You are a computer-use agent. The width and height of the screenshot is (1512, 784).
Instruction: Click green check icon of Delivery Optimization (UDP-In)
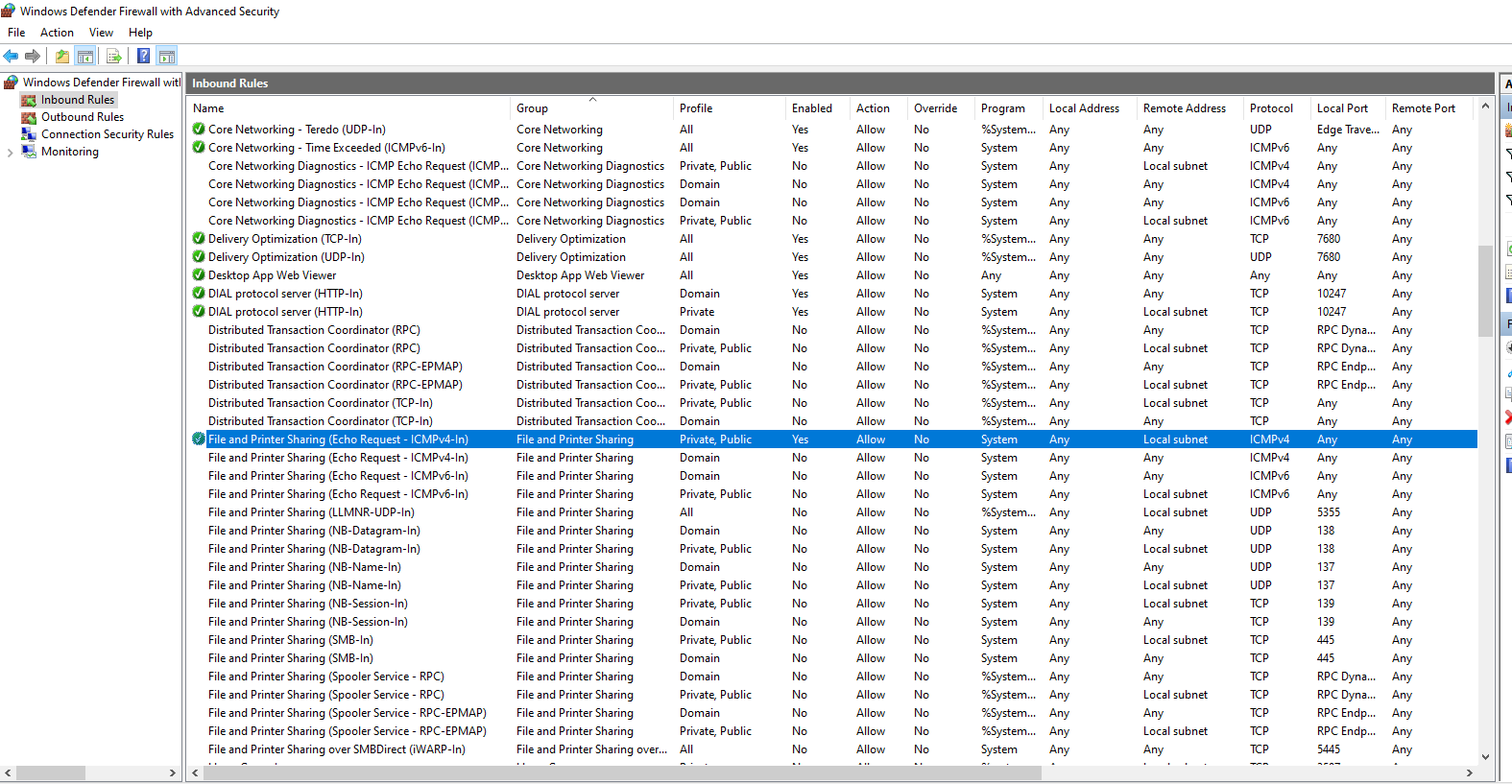point(199,256)
